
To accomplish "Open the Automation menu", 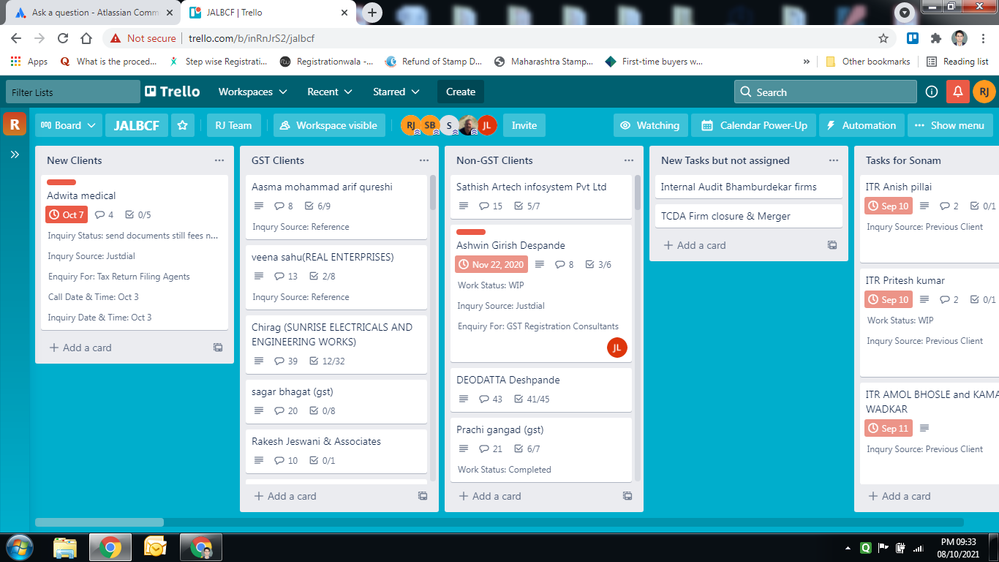I will point(861,126).
